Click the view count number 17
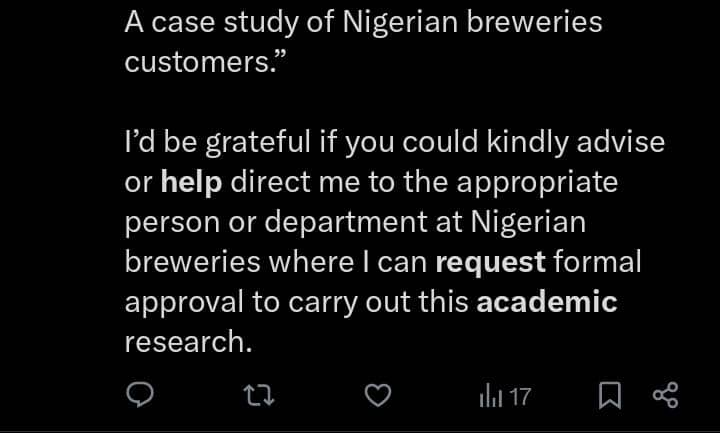Viewport: 720px width, 433px height. coord(519,397)
